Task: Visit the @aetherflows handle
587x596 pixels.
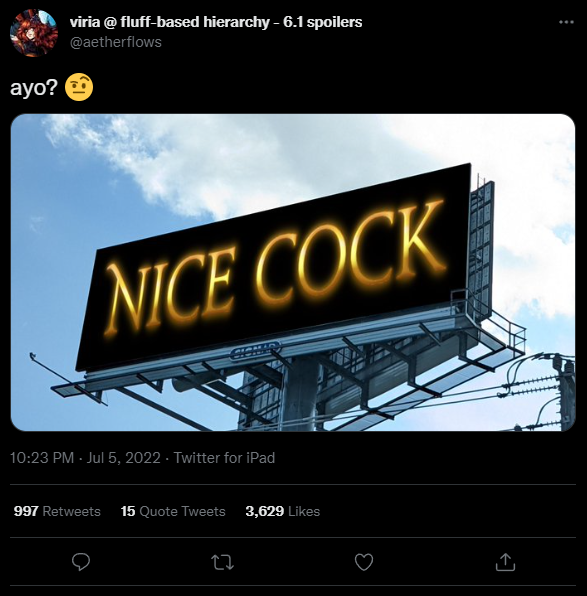Action: click(116, 42)
